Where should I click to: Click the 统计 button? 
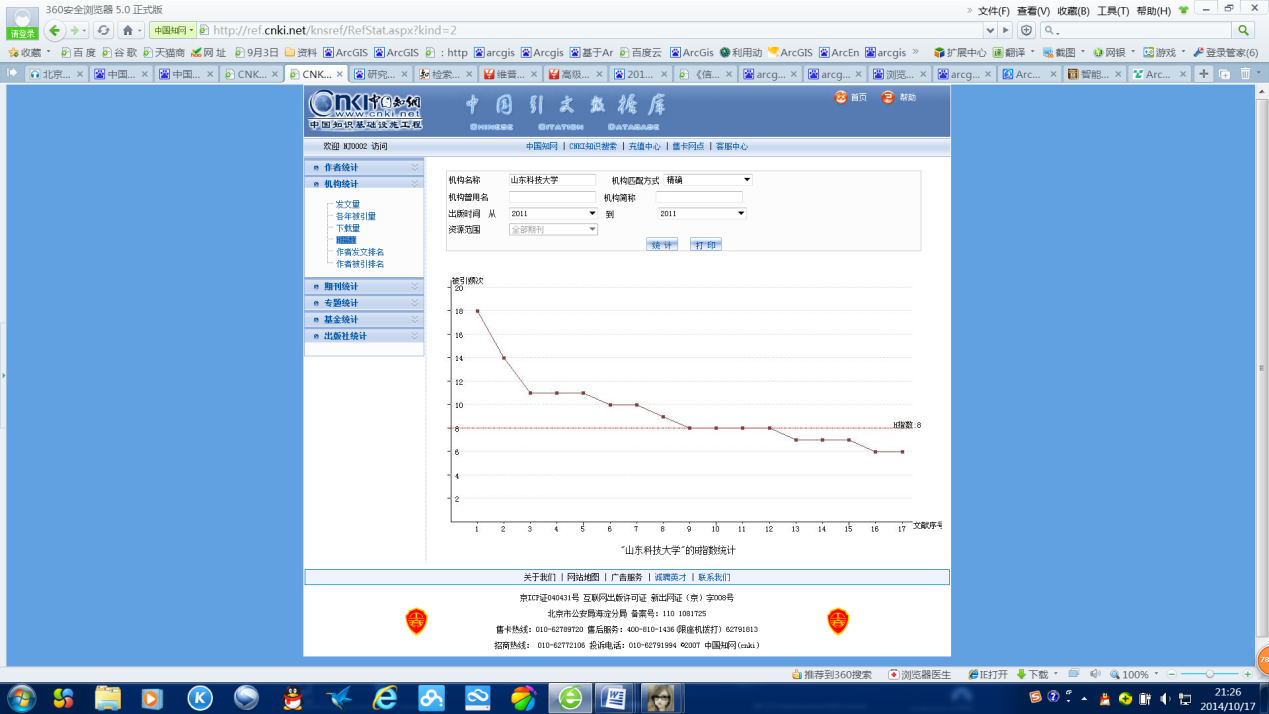click(661, 244)
